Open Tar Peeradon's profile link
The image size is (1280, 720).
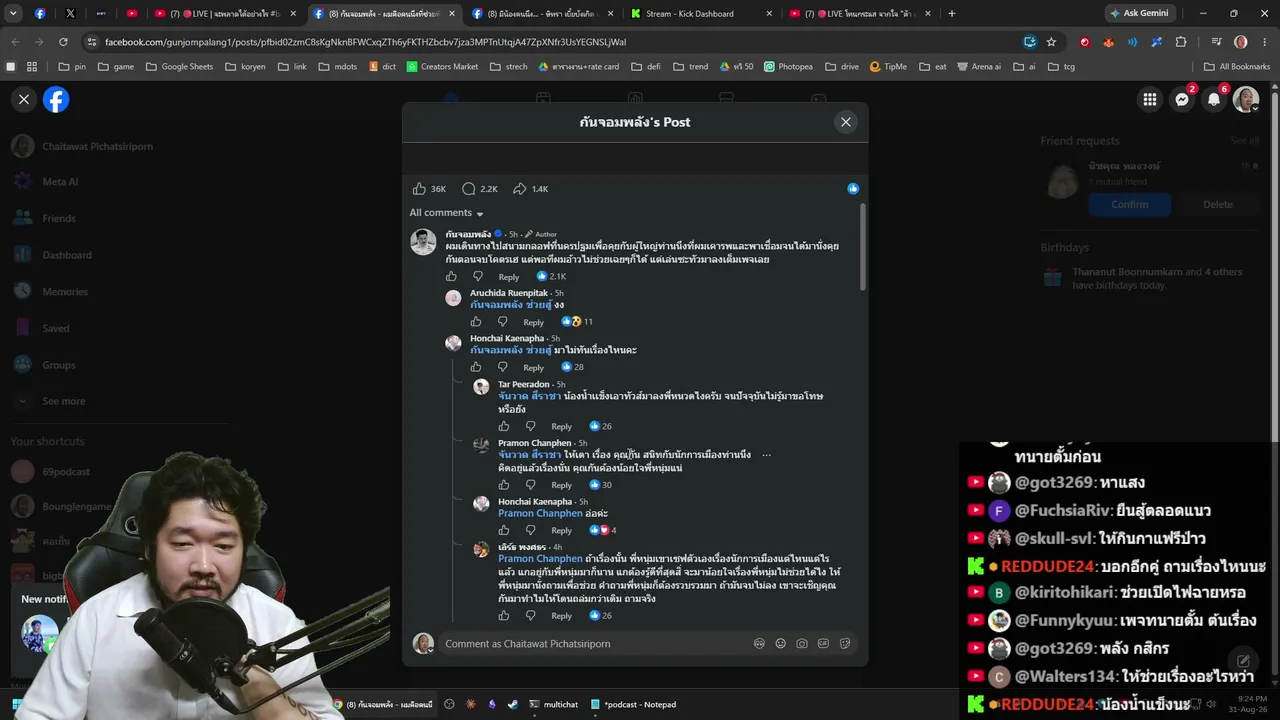(524, 384)
